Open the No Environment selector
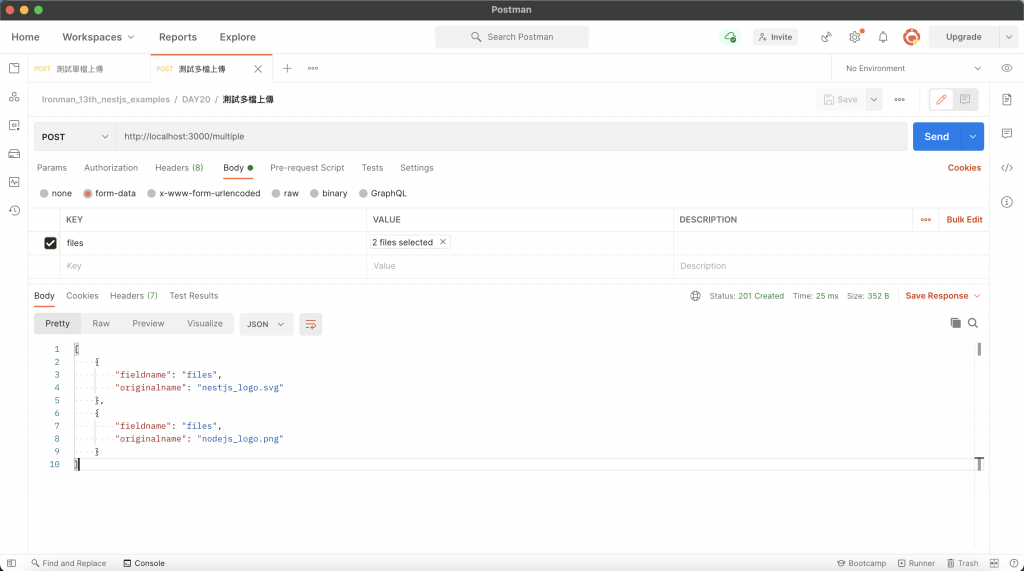The height and width of the screenshot is (571, 1024). 913,68
